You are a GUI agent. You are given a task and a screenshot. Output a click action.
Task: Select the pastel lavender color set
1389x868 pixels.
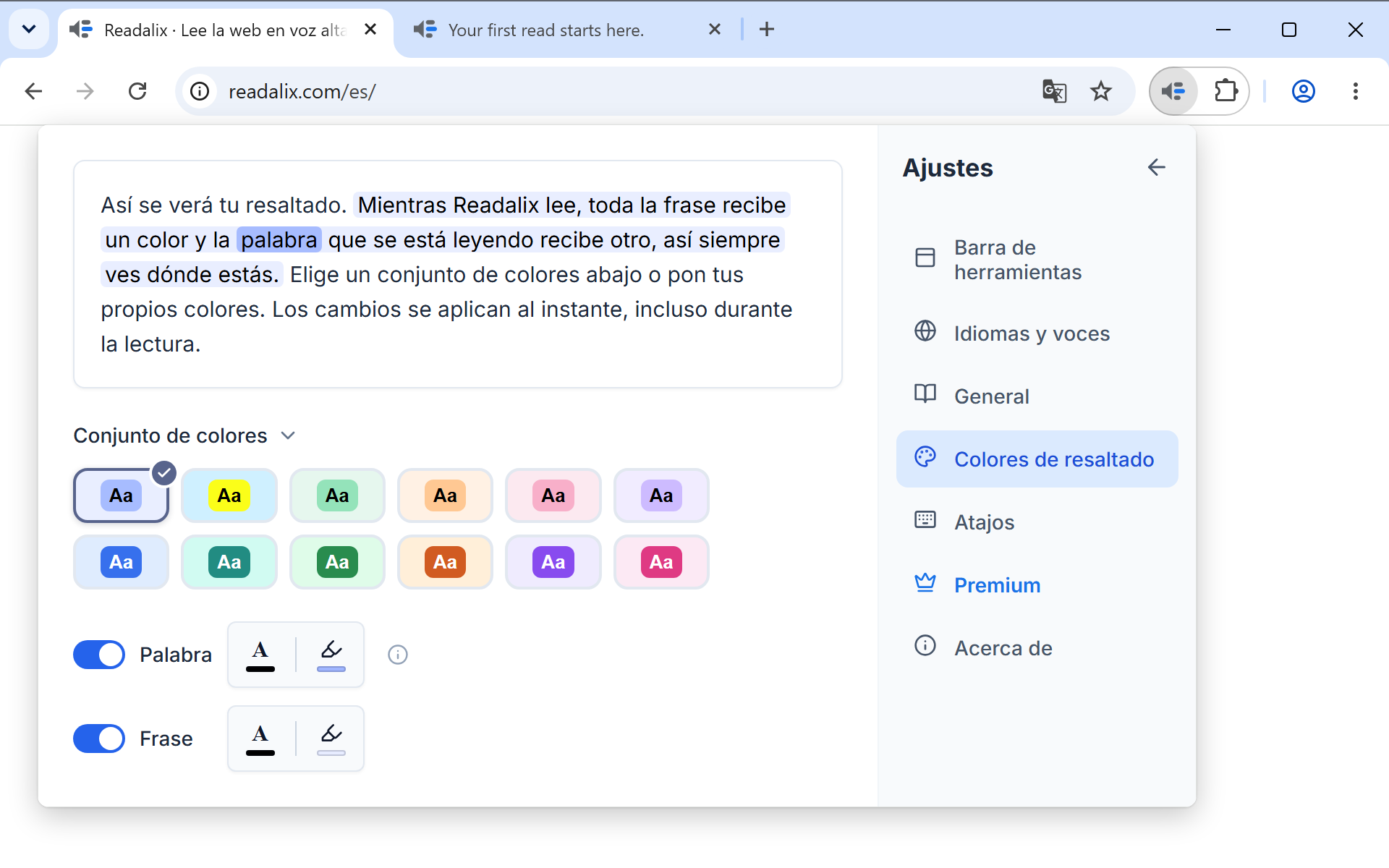click(x=661, y=495)
